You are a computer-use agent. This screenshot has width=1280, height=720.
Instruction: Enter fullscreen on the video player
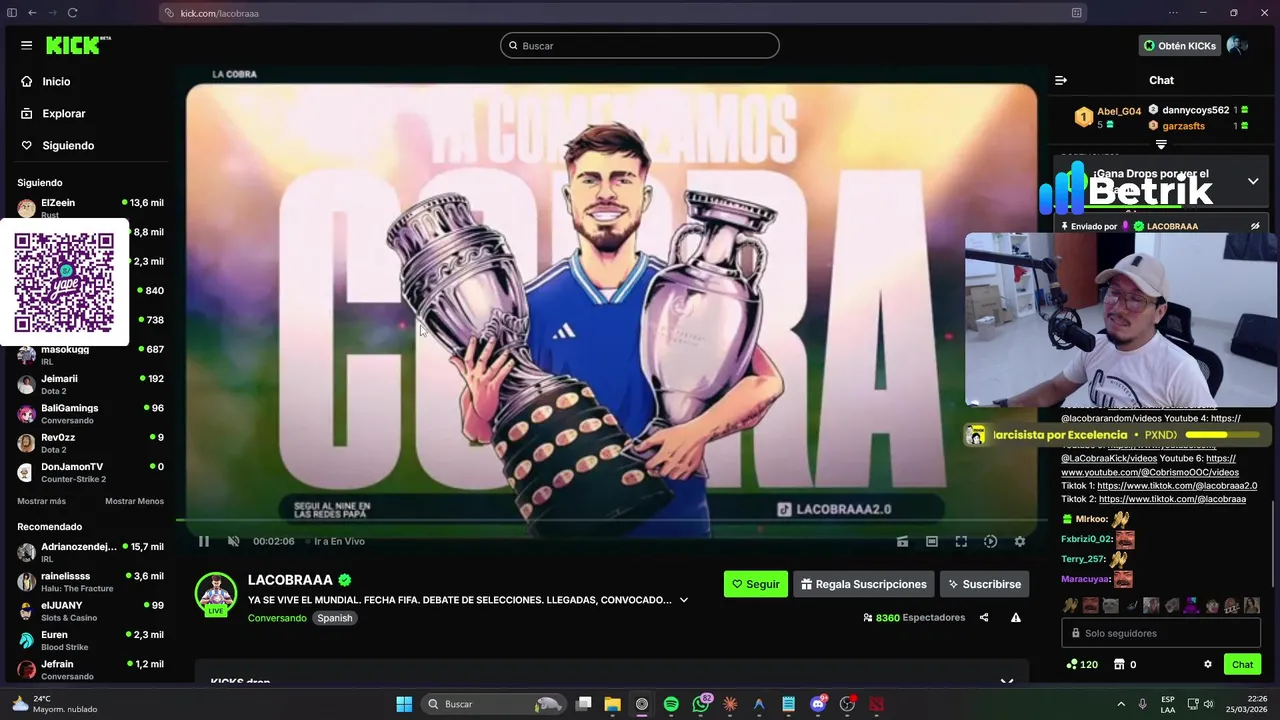coord(961,541)
